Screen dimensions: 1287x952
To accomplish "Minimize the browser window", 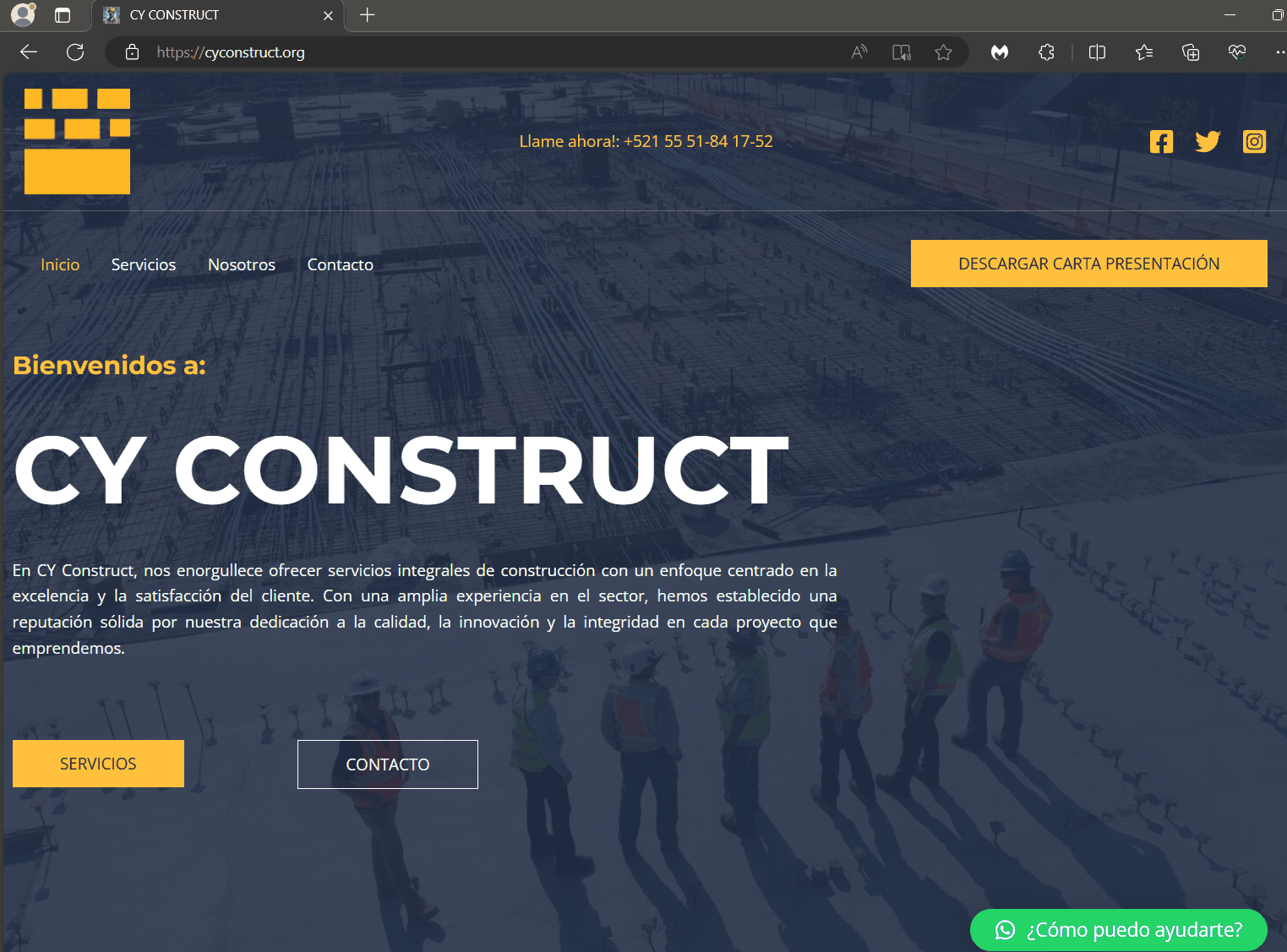I will pos(1230,14).
